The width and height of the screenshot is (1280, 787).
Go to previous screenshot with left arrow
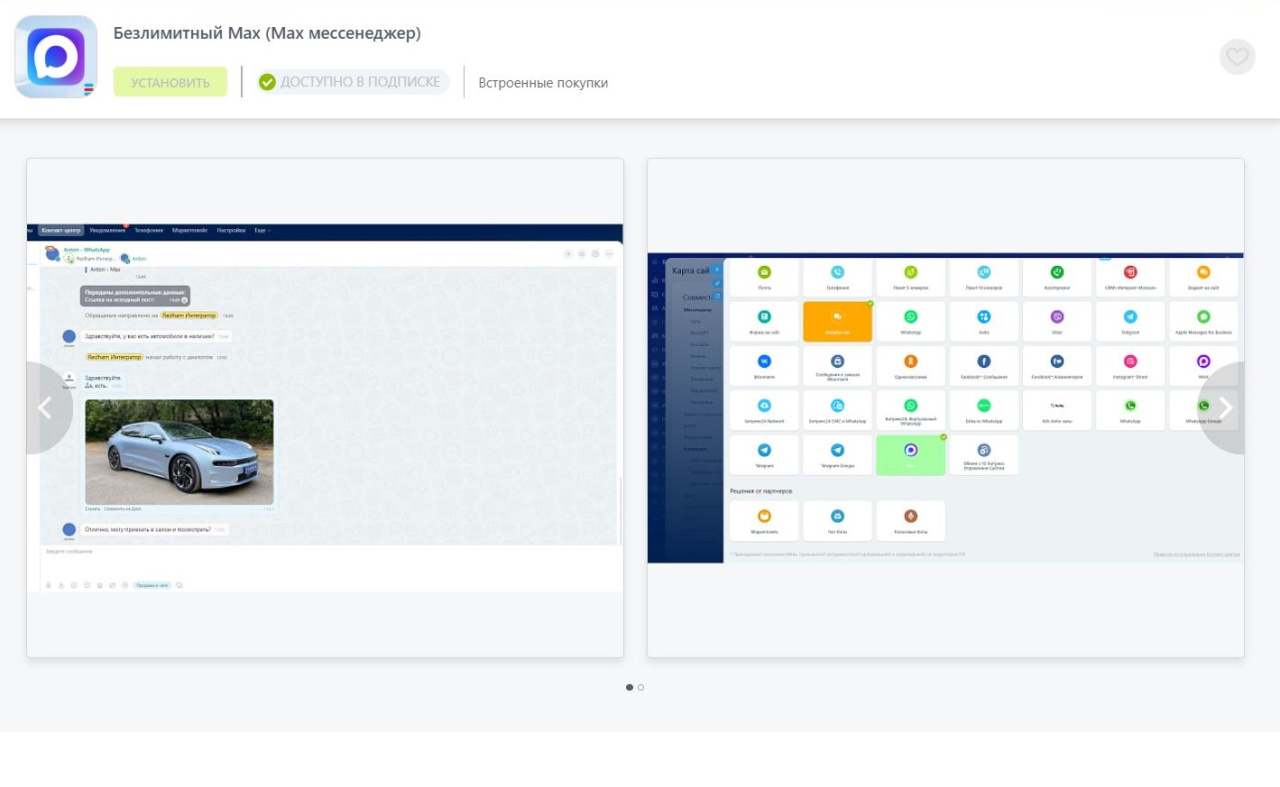click(x=45, y=408)
